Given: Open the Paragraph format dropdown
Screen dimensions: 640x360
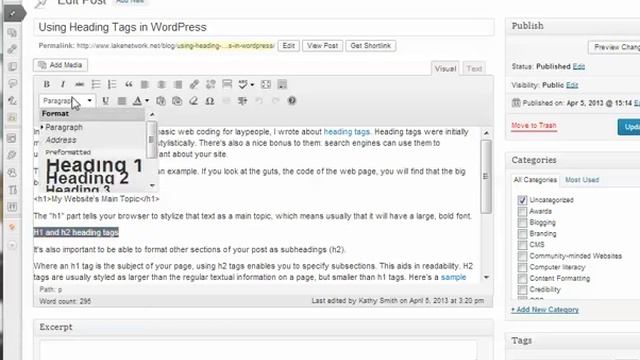Looking at the screenshot, I should point(67,100).
